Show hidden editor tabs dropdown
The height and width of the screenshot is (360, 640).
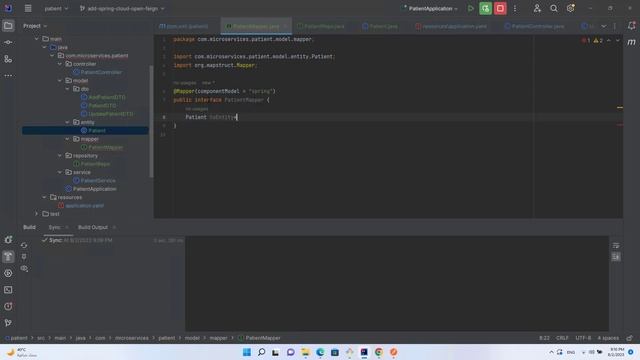(604, 26)
